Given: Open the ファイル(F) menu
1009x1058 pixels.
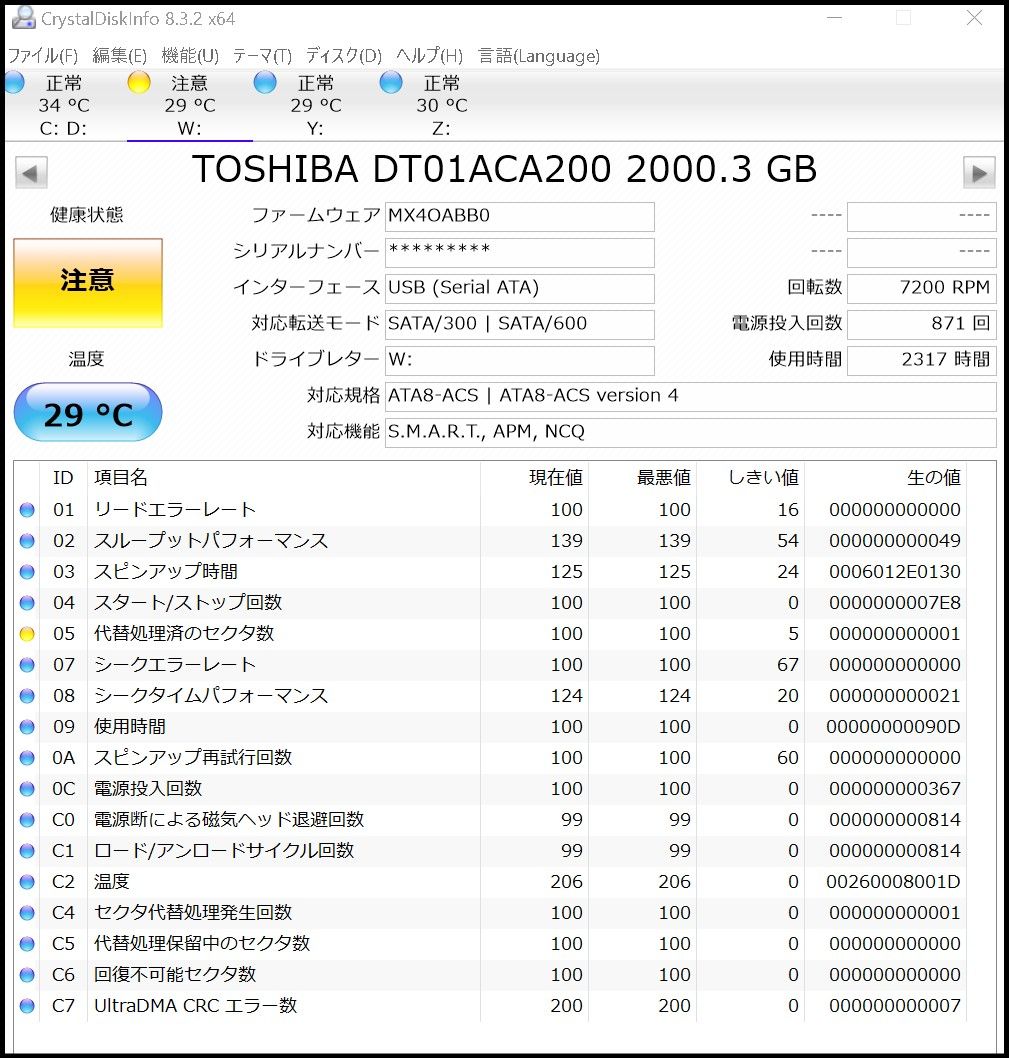Looking at the screenshot, I should point(43,56).
